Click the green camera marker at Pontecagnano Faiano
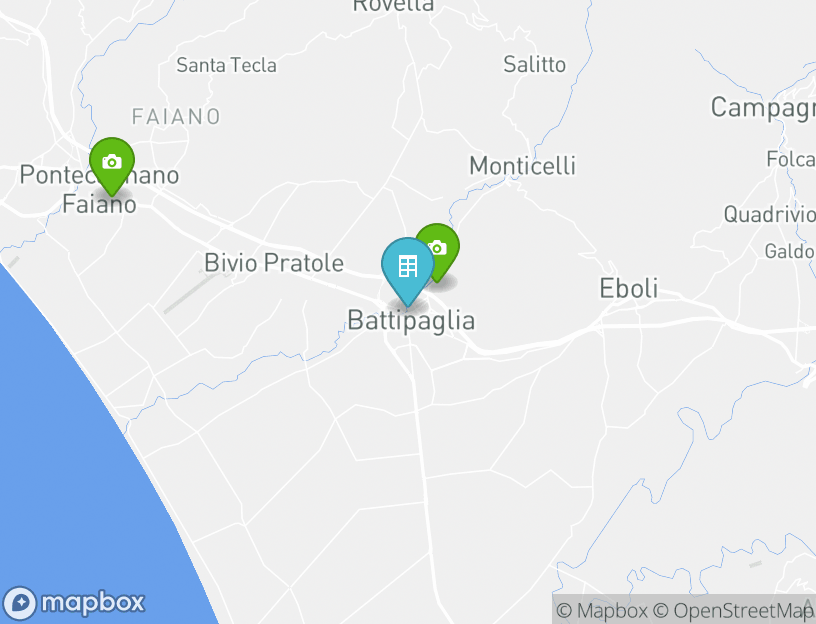 pos(112,165)
